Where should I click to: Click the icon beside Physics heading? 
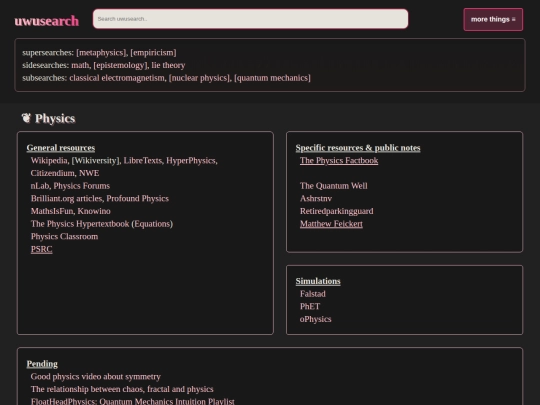[x=26, y=118]
